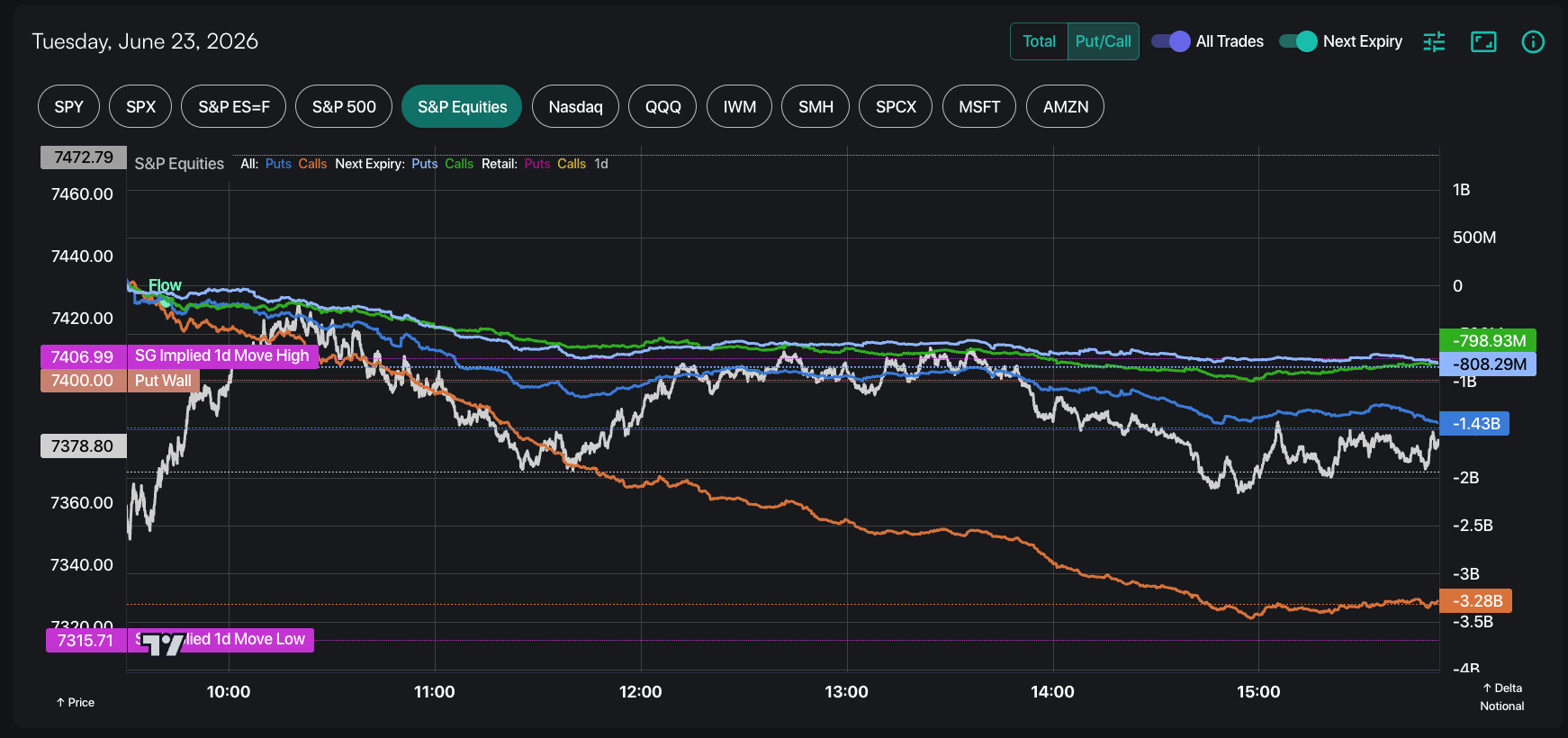Image resolution: width=1568 pixels, height=738 pixels.
Task: Click the 1d interval label in legend
Action: [x=601, y=164]
